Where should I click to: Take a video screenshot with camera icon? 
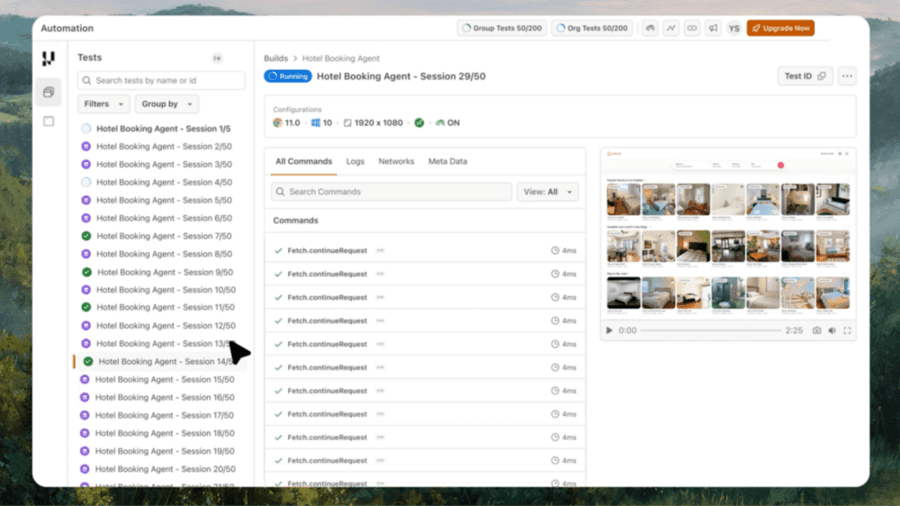pos(816,330)
